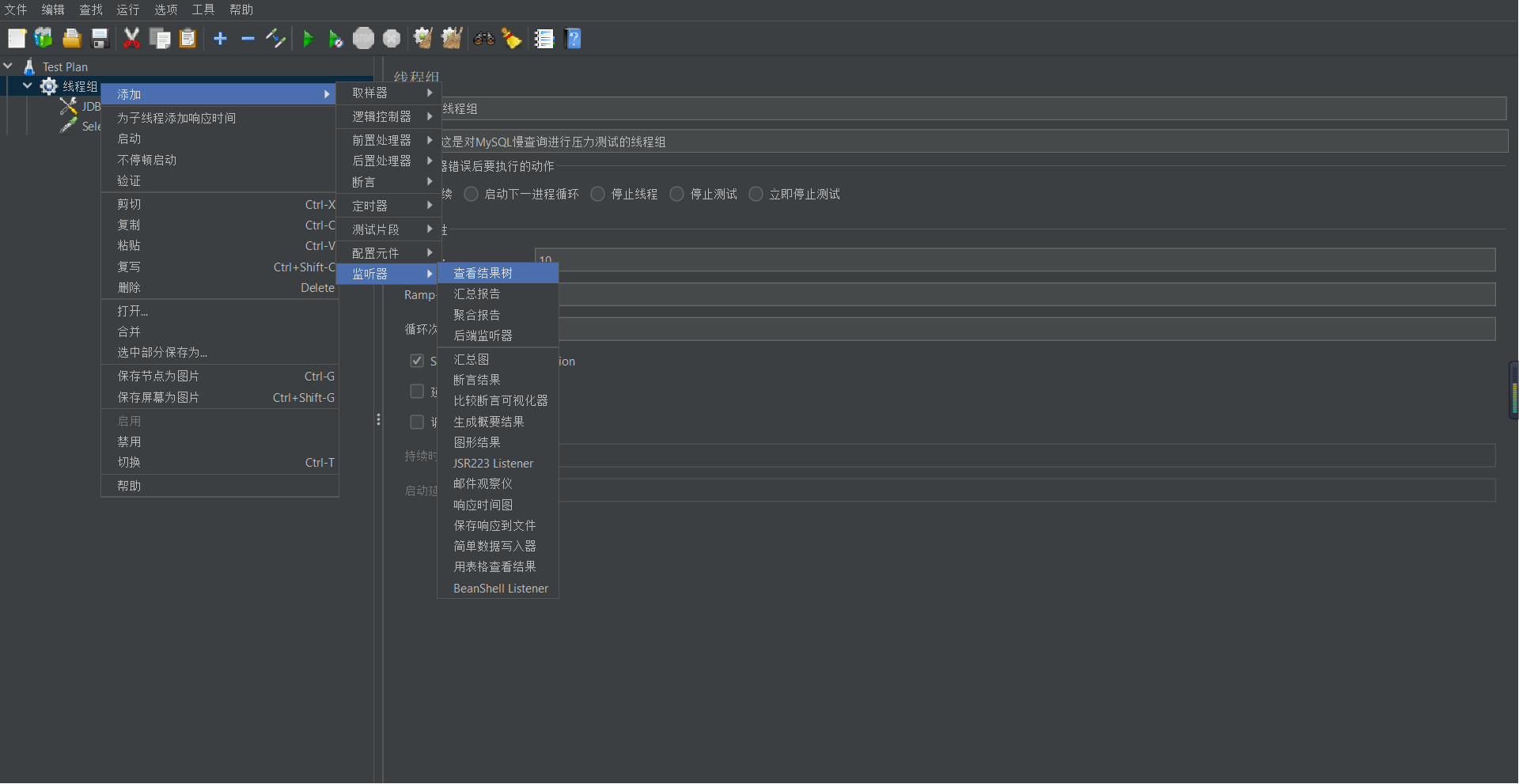Click the thread group name input field
1519x784 pixels.
click(973, 108)
